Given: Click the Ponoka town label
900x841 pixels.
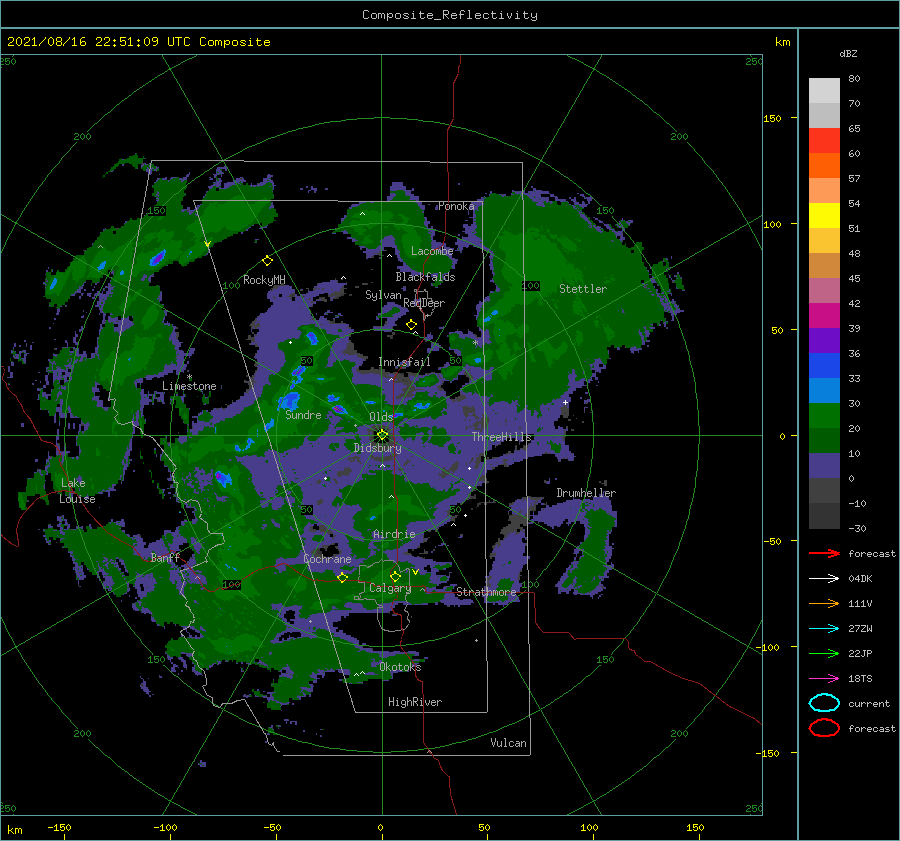Looking at the screenshot, I should [456, 206].
